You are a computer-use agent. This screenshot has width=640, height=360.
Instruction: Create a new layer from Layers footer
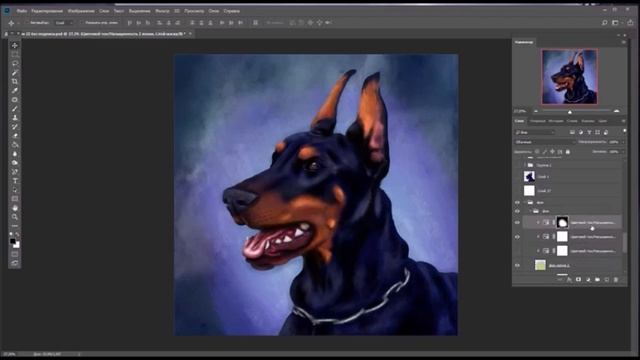(607, 280)
